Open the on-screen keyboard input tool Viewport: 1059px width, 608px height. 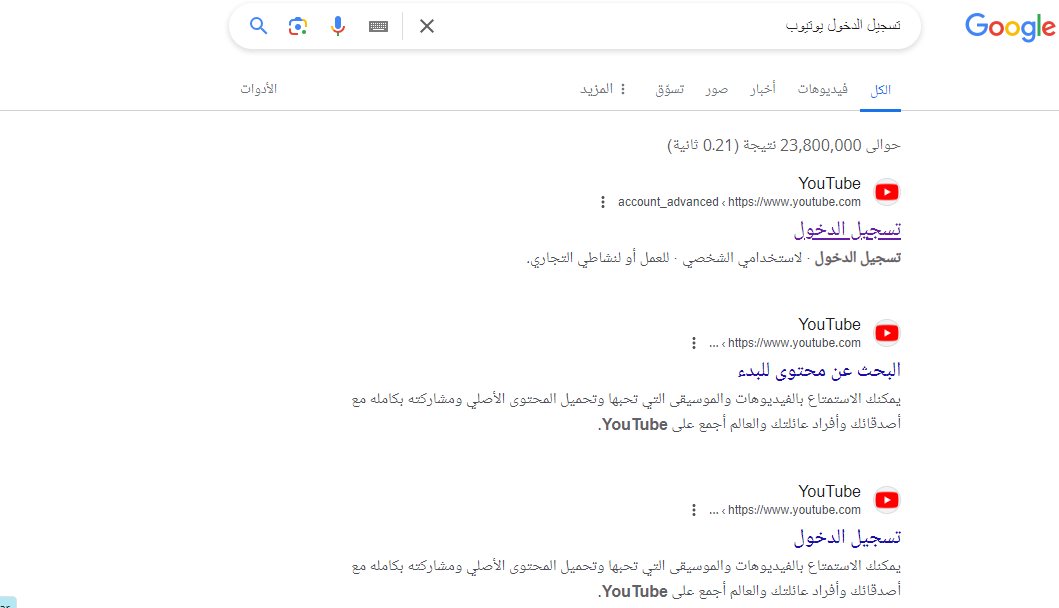point(378,26)
